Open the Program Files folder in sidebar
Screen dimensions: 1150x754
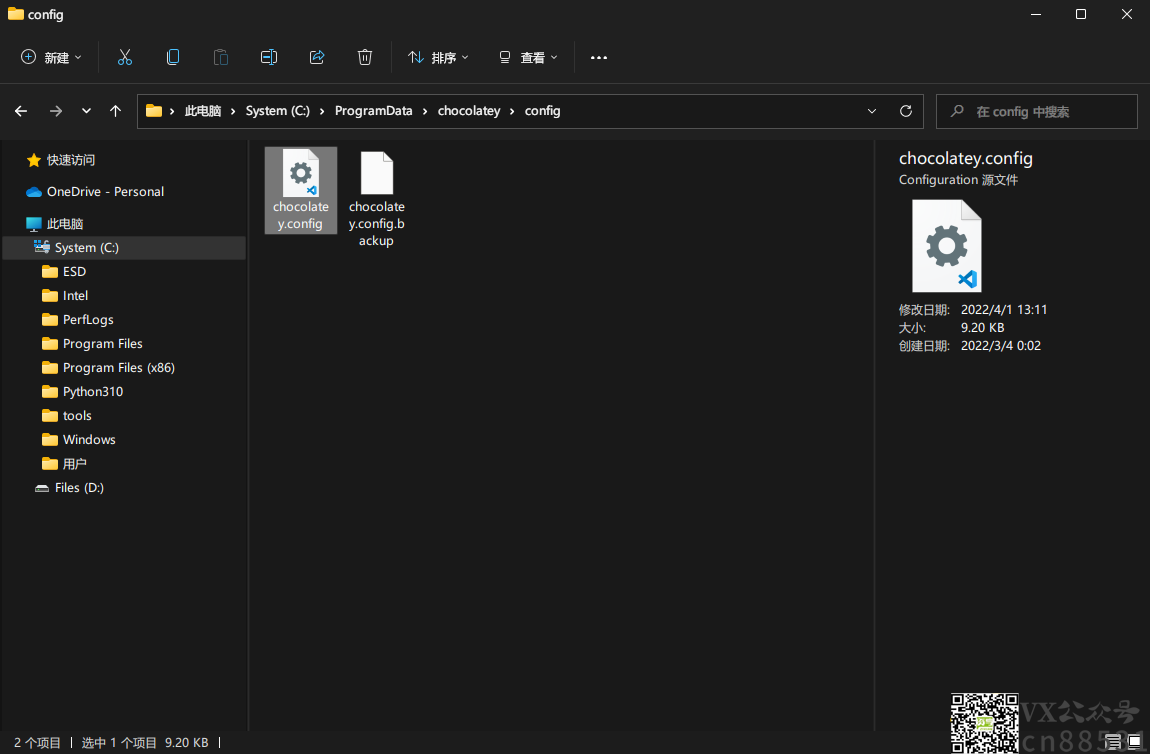(x=92, y=343)
